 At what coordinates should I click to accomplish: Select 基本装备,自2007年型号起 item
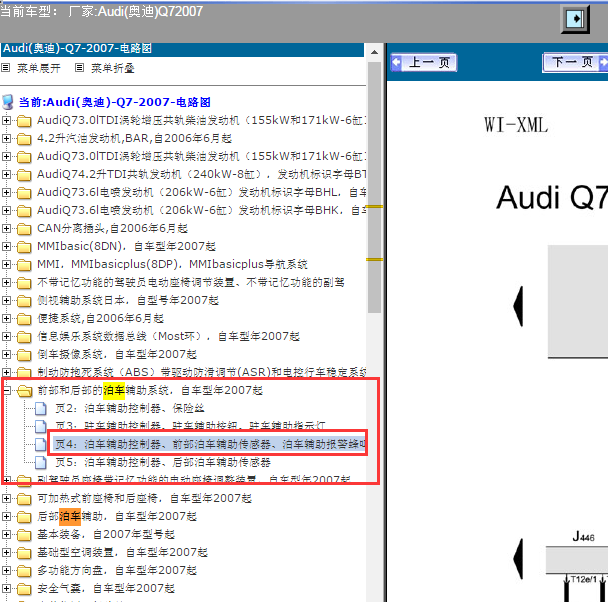tap(106, 534)
